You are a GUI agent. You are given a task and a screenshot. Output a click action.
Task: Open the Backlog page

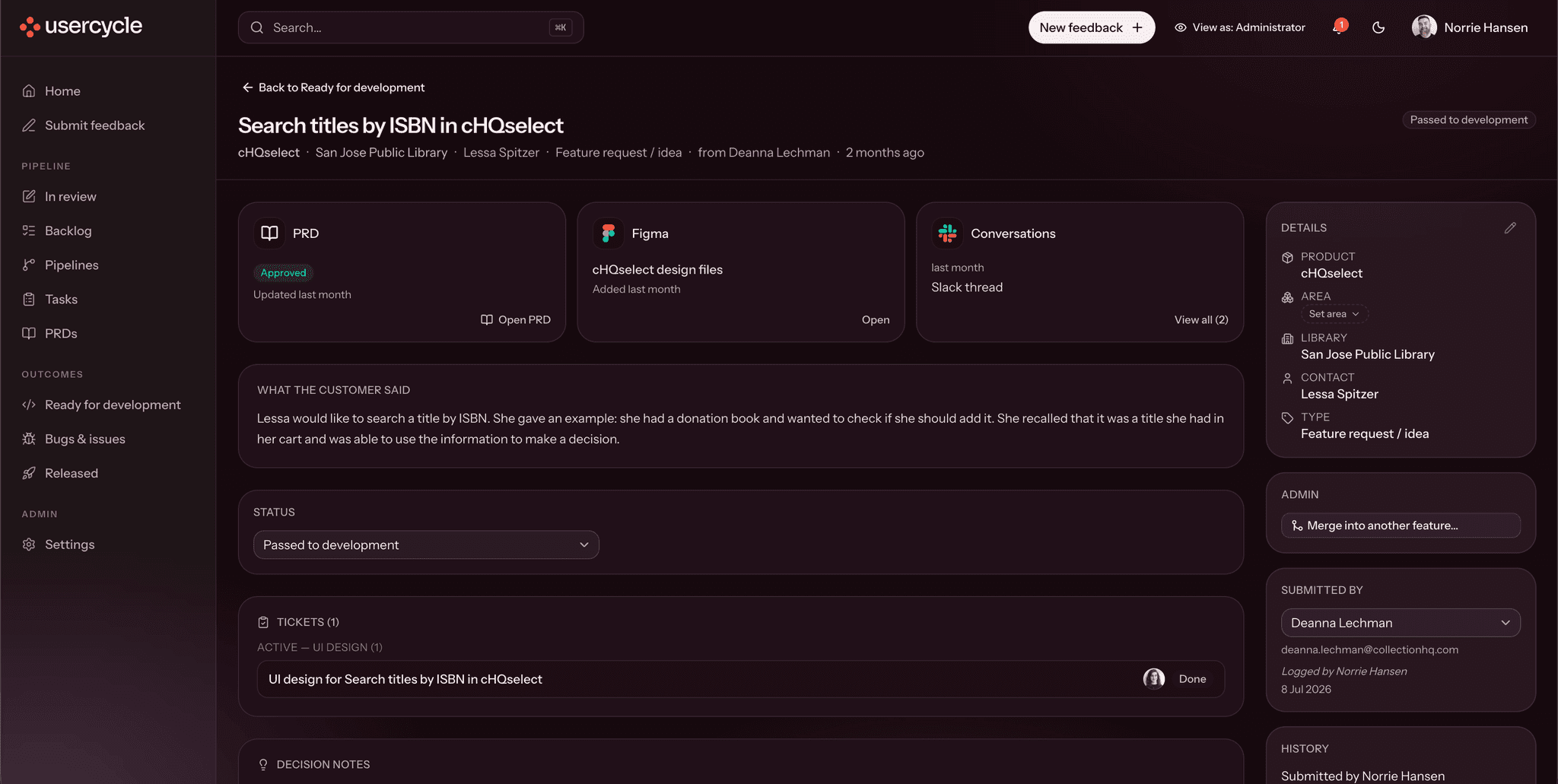pos(108,231)
